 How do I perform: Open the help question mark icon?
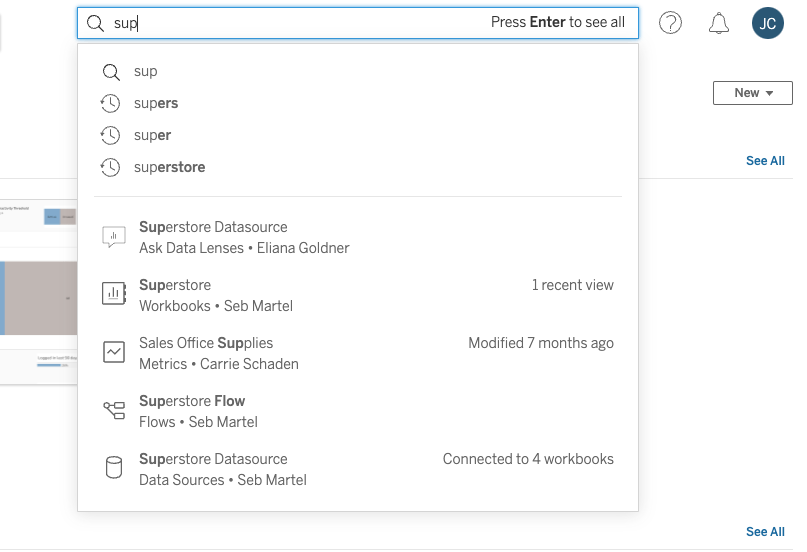(670, 23)
